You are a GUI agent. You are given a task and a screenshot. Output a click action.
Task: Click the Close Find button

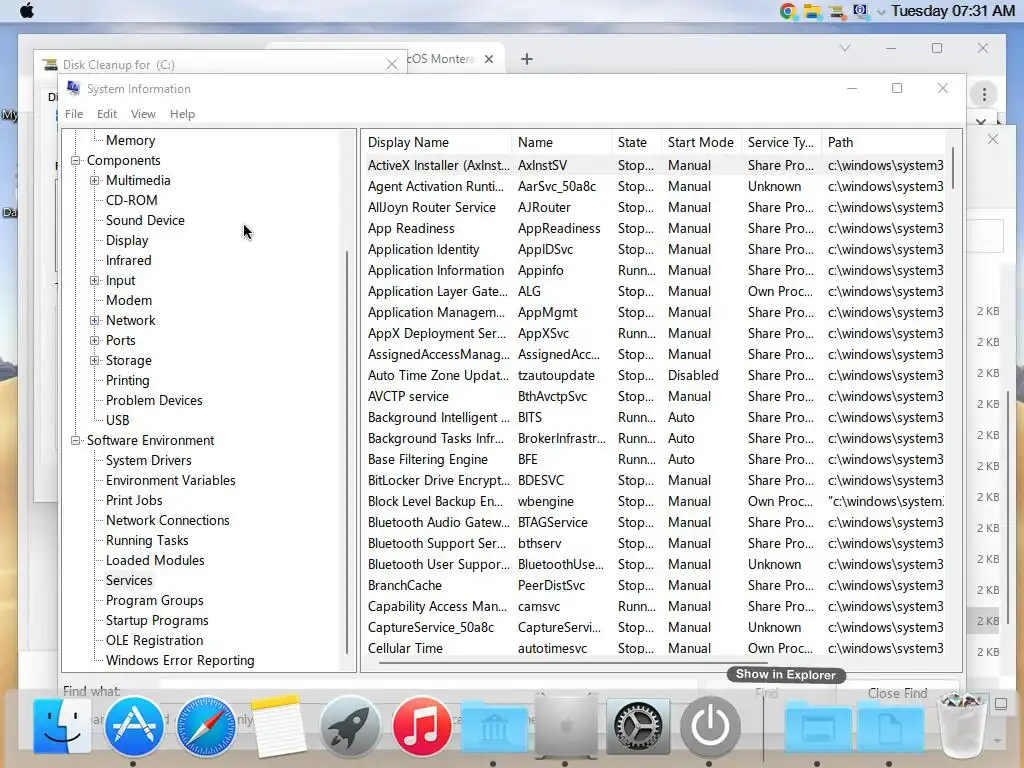tap(897, 693)
